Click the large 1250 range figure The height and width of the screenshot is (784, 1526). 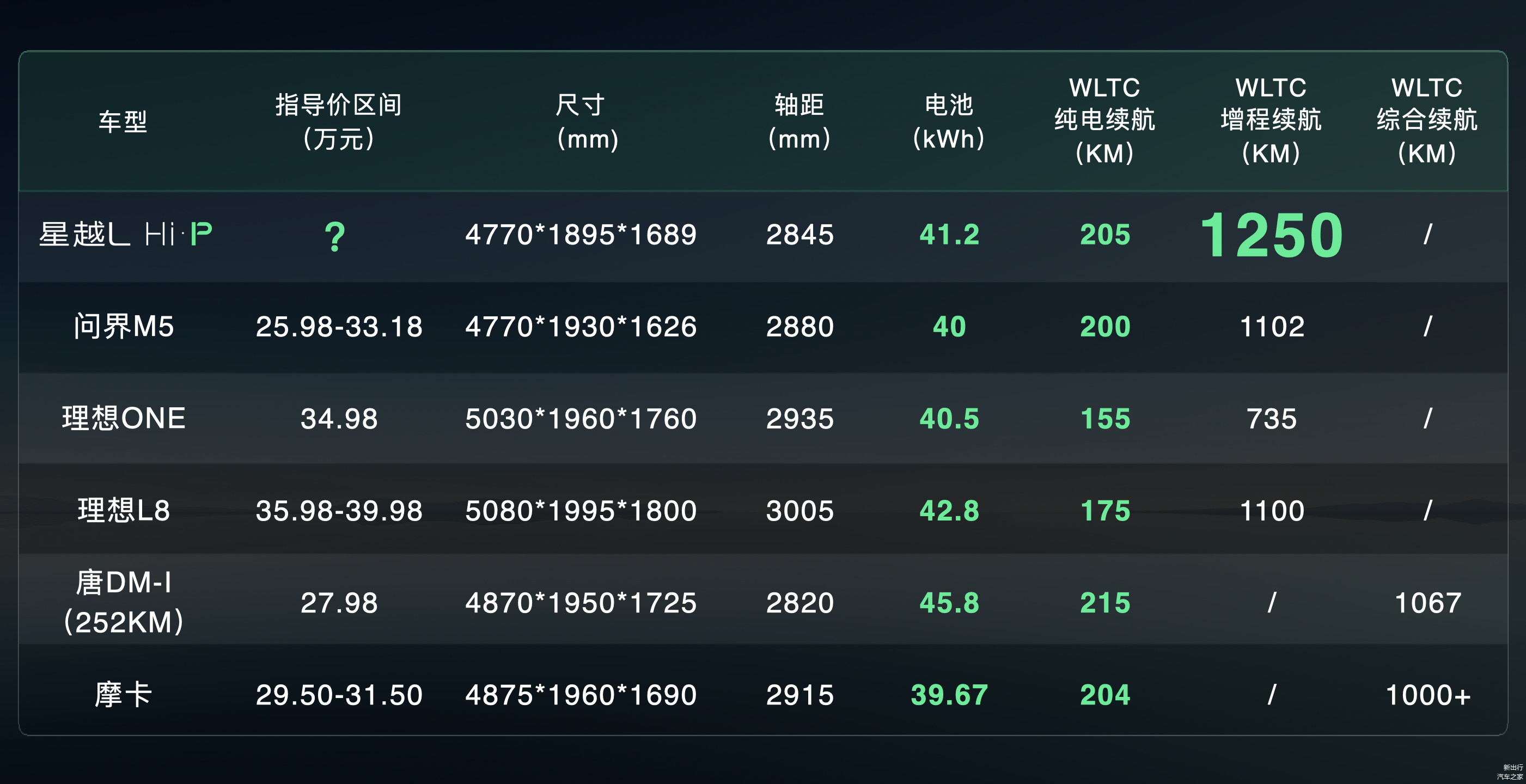tap(1271, 236)
